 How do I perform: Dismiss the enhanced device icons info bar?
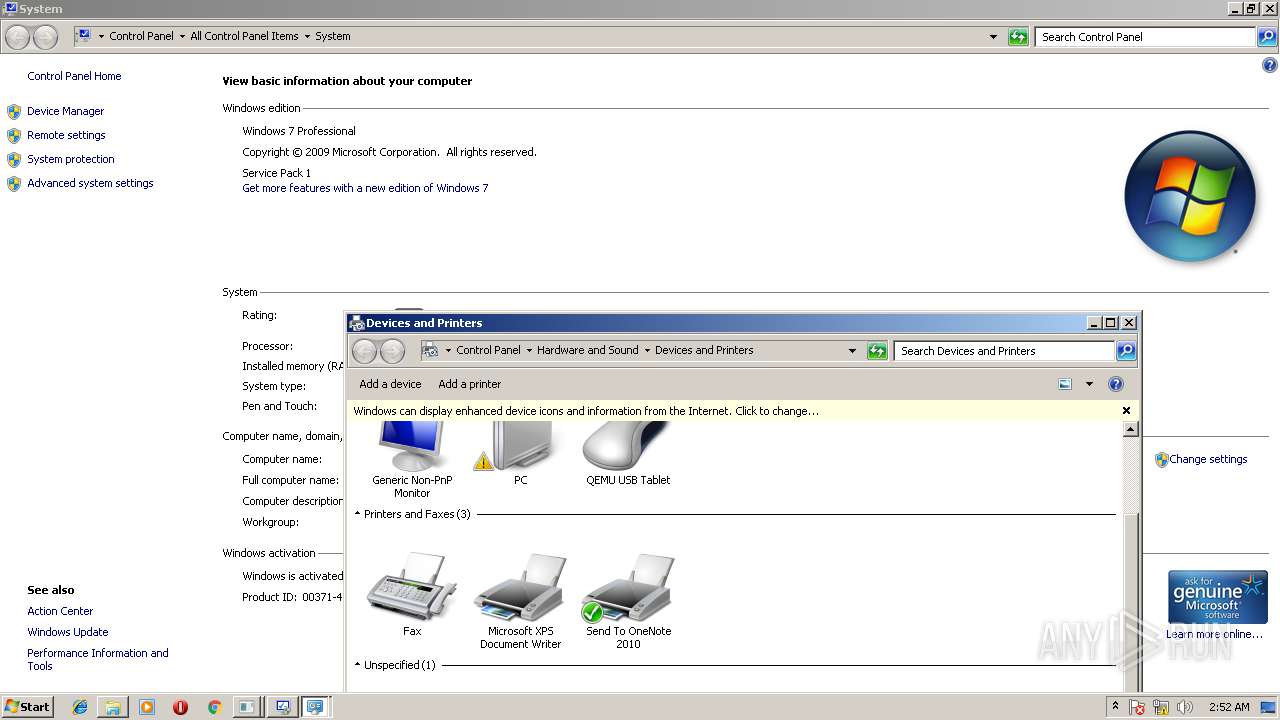coord(1126,411)
